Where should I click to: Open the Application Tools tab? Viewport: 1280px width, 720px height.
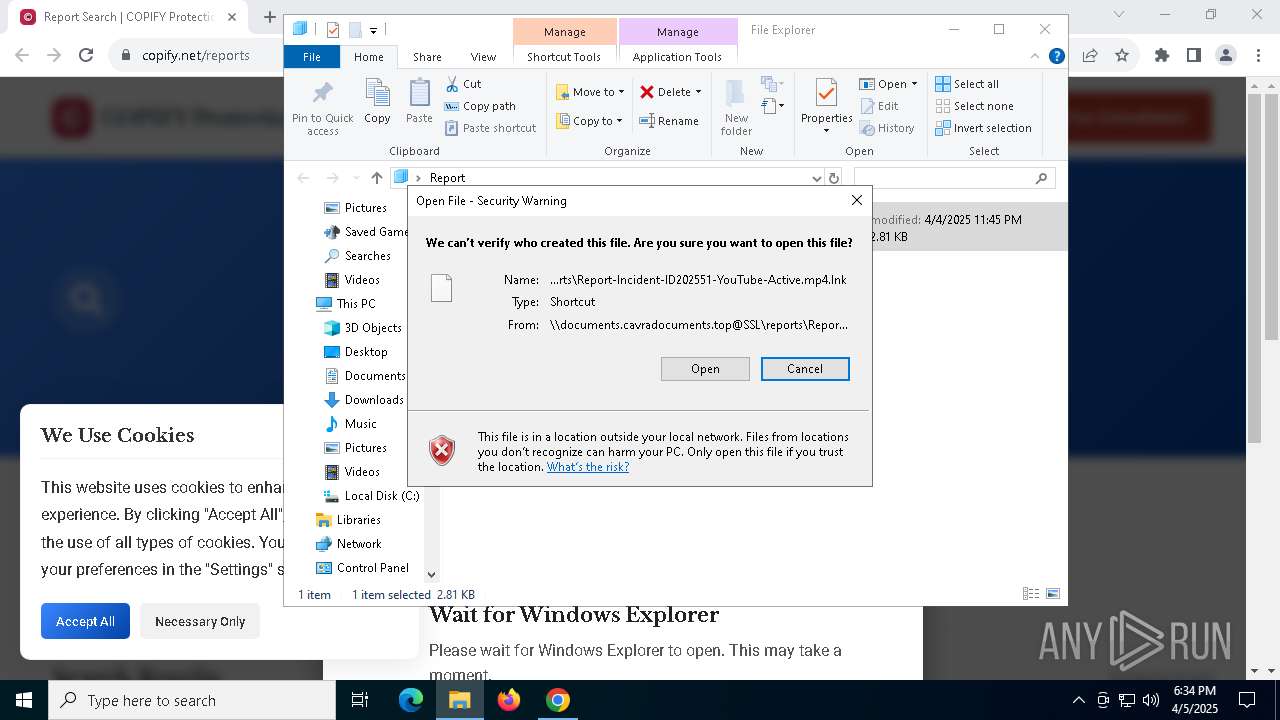[677, 57]
